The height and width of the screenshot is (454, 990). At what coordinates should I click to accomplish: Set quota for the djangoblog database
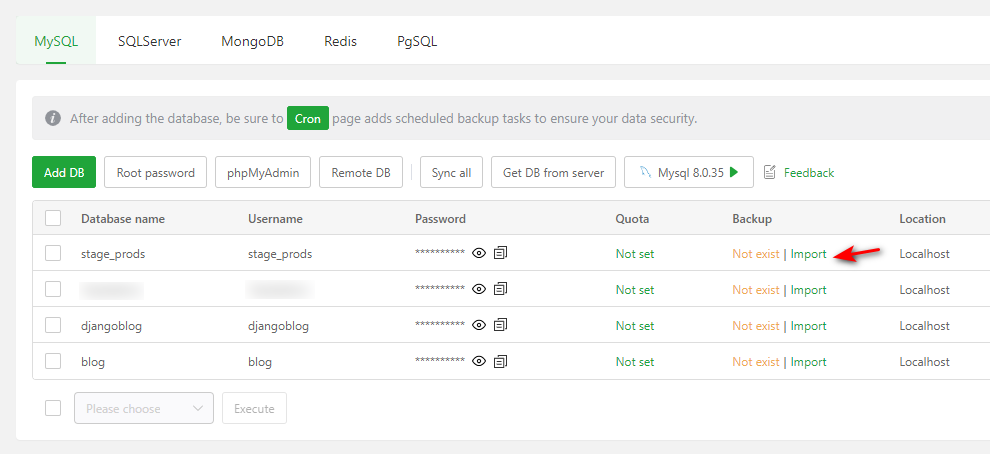coord(635,326)
